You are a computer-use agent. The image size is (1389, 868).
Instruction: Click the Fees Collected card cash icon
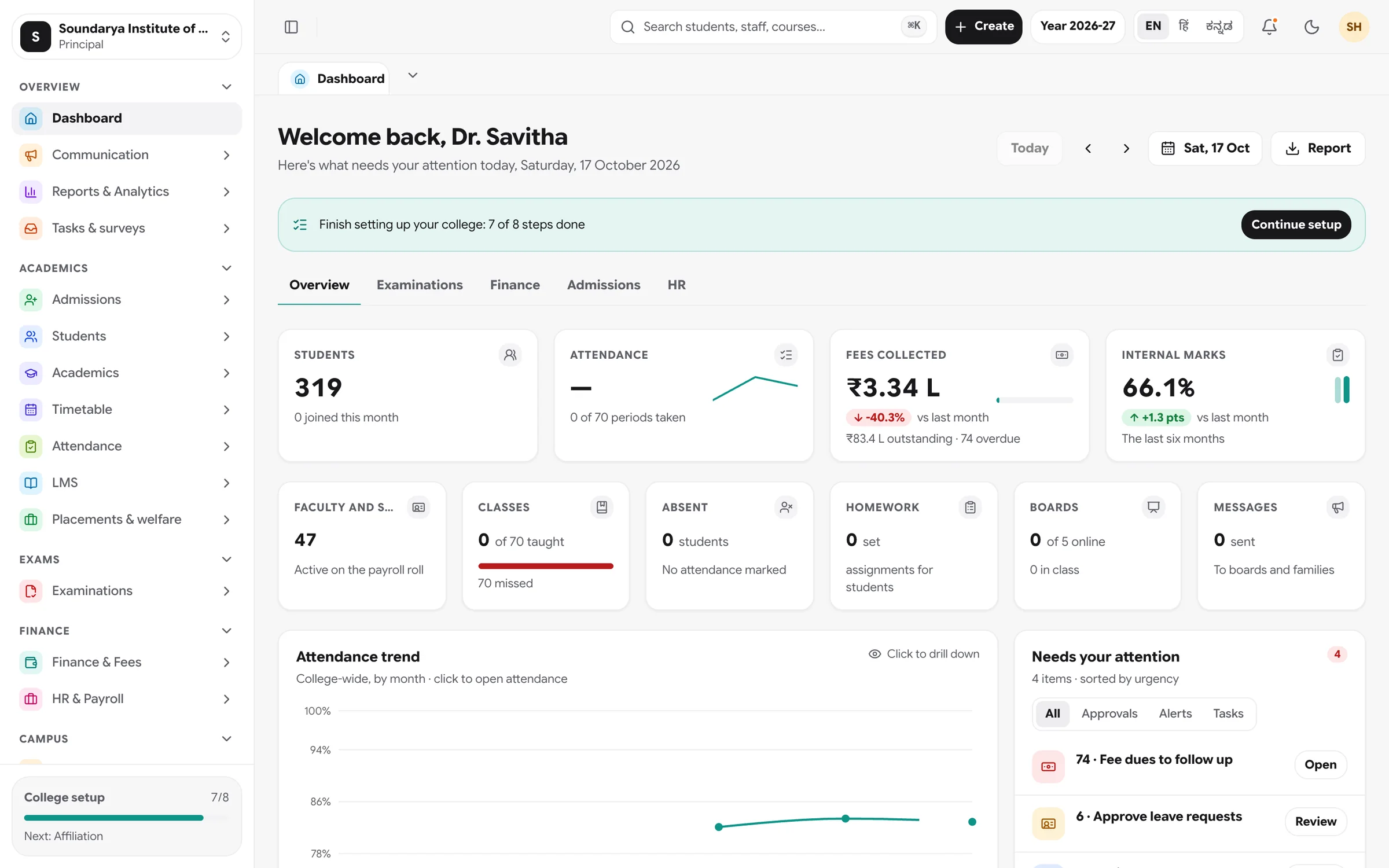pyautogui.click(x=1062, y=355)
